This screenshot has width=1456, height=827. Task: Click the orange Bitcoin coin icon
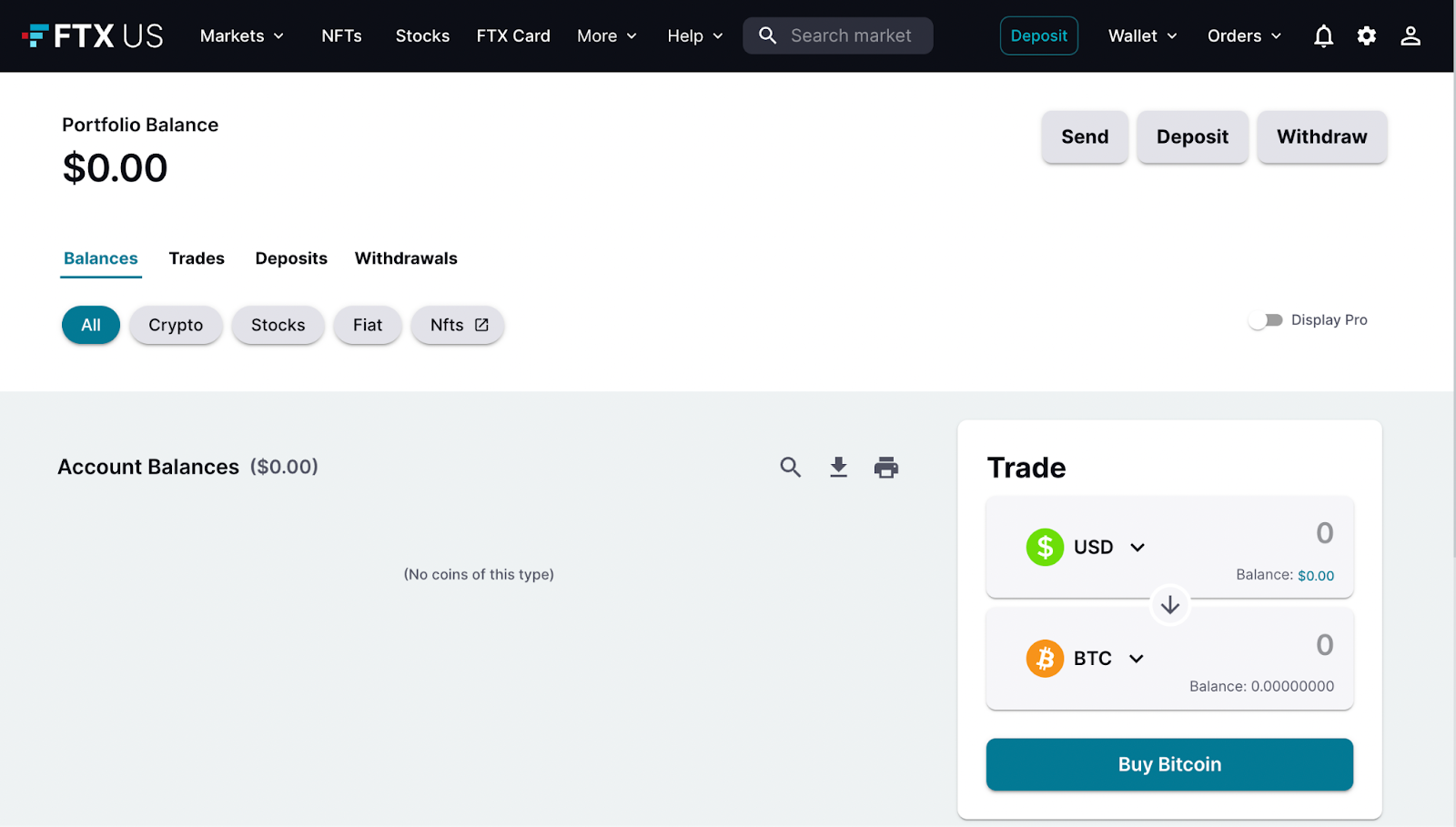point(1045,658)
